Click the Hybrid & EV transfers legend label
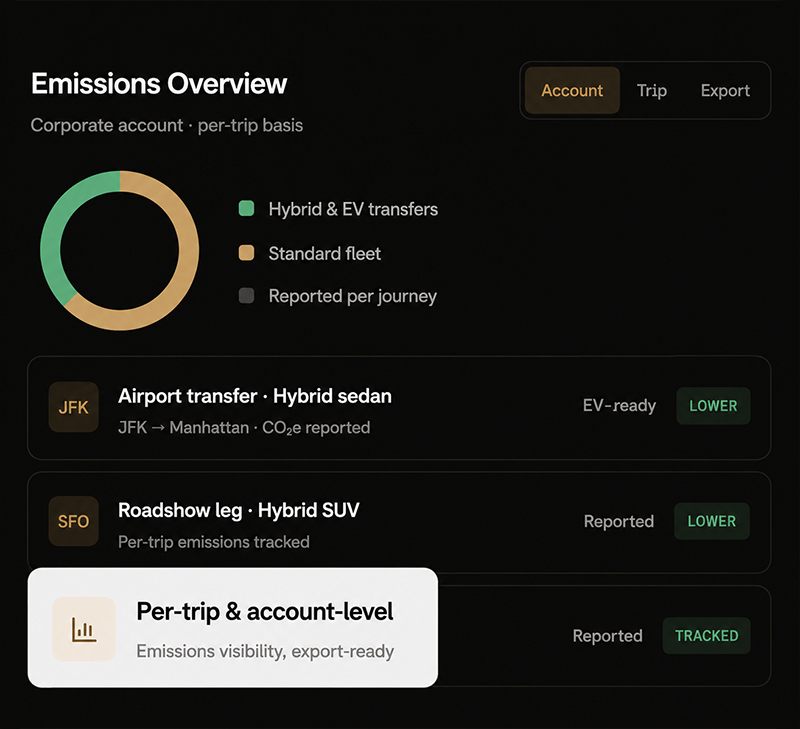Image resolution: width=800 pixels, height=729 pixels. coord(353,209)
